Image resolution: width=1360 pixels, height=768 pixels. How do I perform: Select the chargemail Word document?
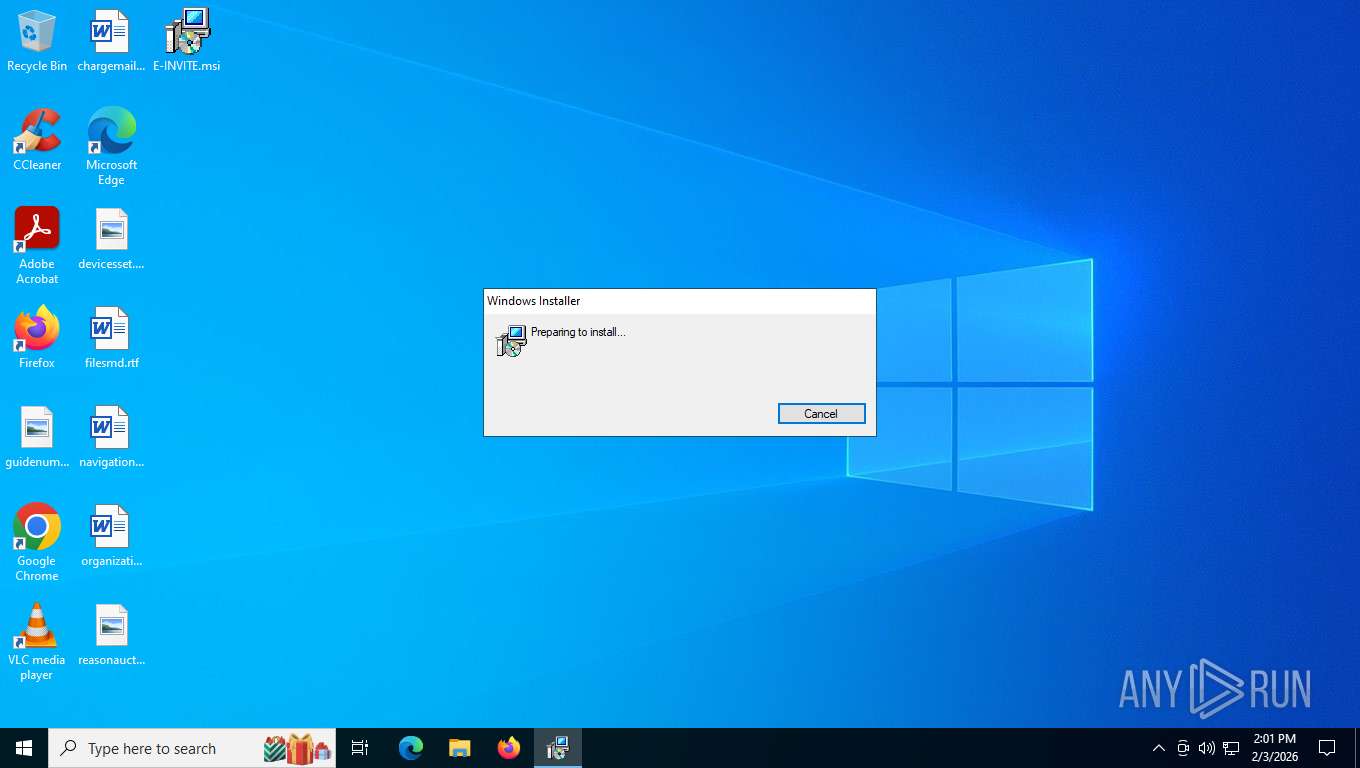pyautogui.click(x=111, y=42)
